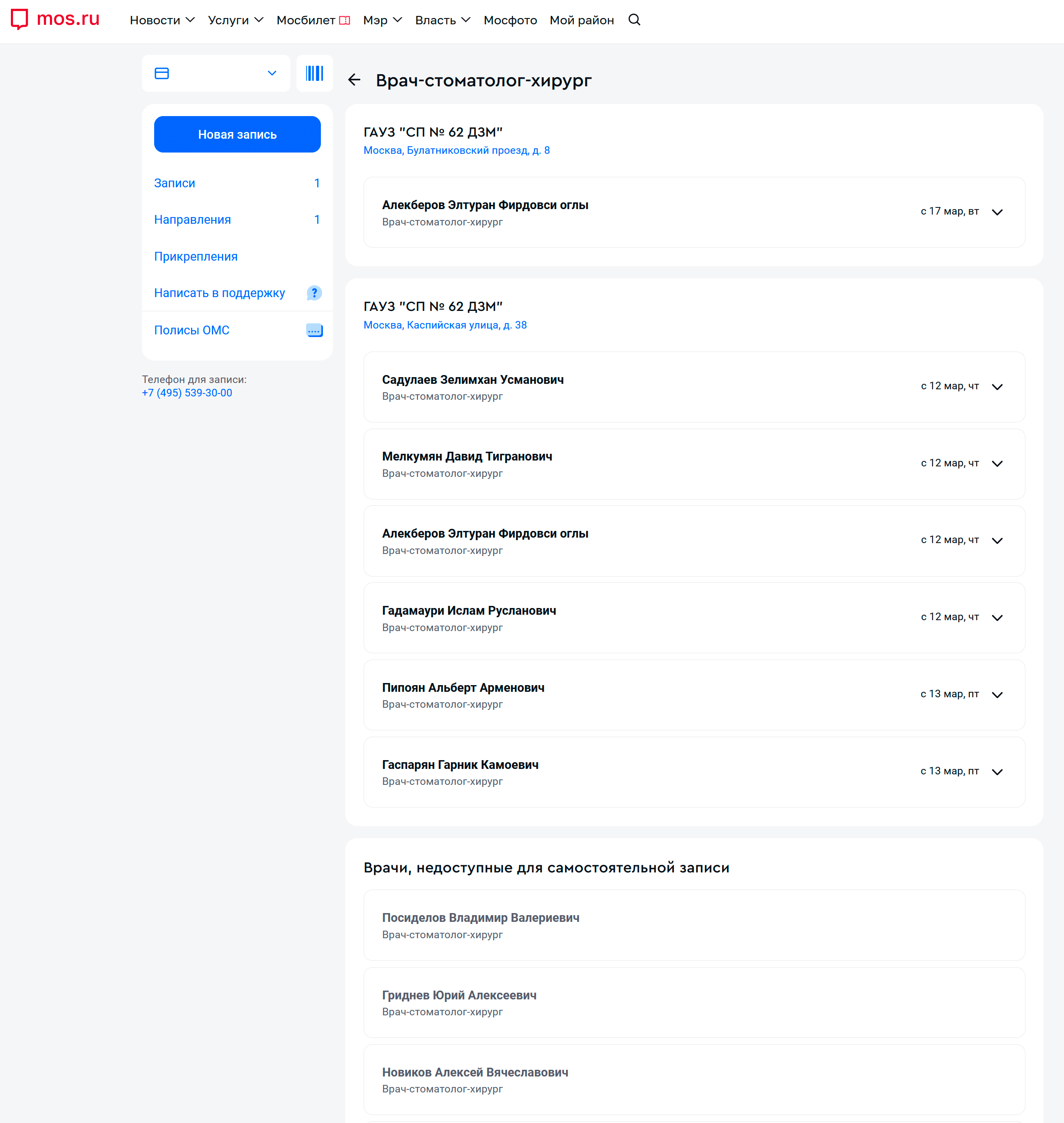The height and width of the screenshot is (1123, 1064).
Task: Expand the Новости menu
Action: (x=162, y=21)
